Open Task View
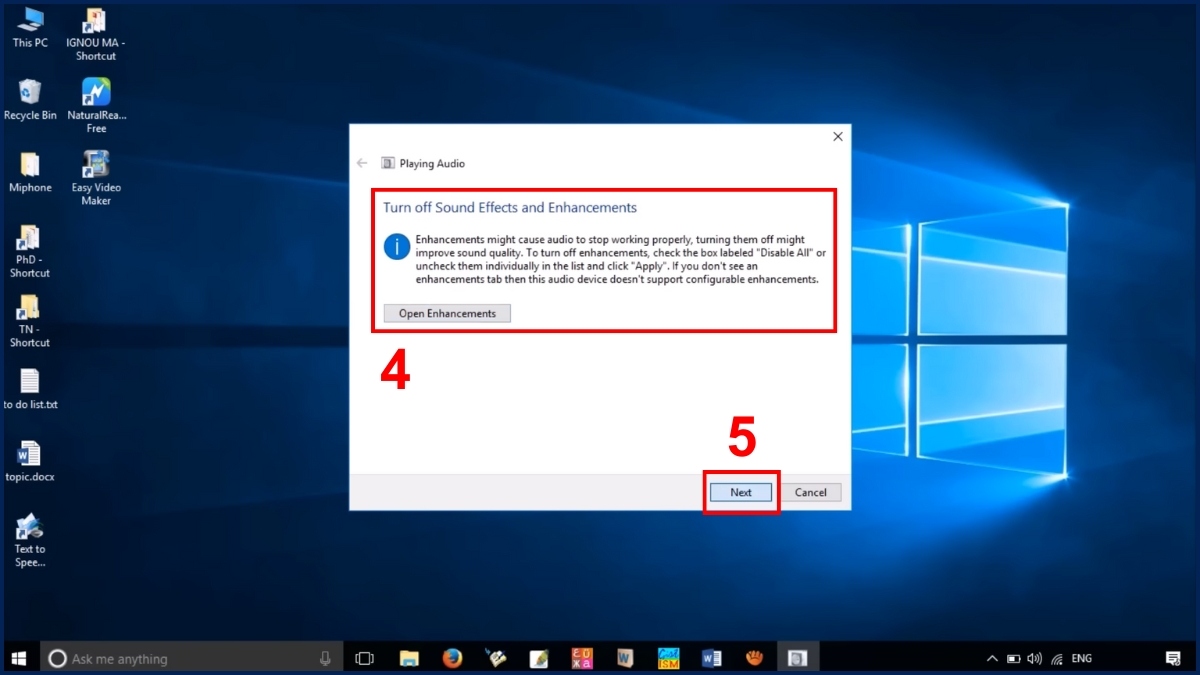Viewport: 1200px width, 675px height. (x=365, y=657)
